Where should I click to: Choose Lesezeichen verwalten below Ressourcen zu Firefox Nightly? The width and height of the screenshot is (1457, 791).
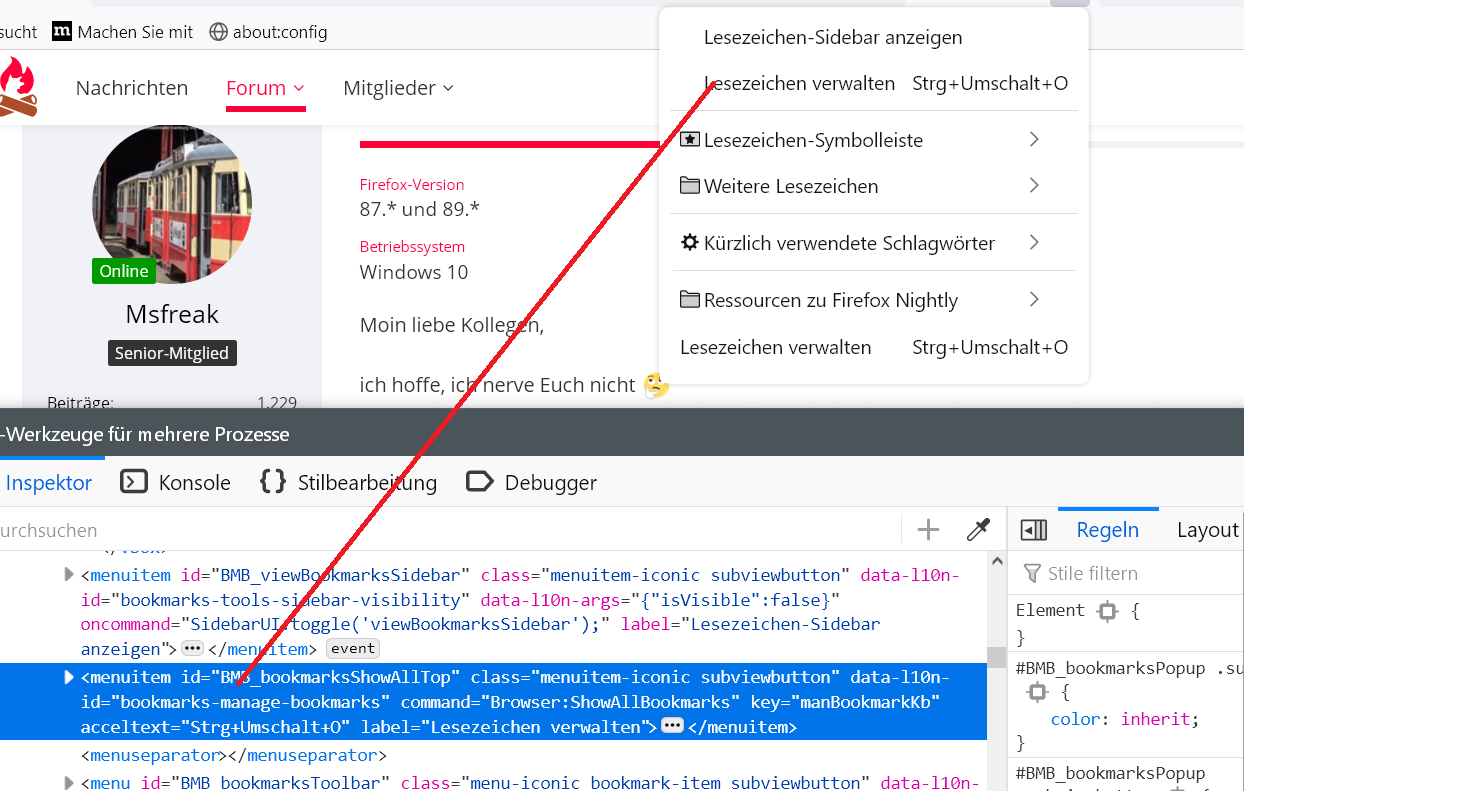point(874,347)
